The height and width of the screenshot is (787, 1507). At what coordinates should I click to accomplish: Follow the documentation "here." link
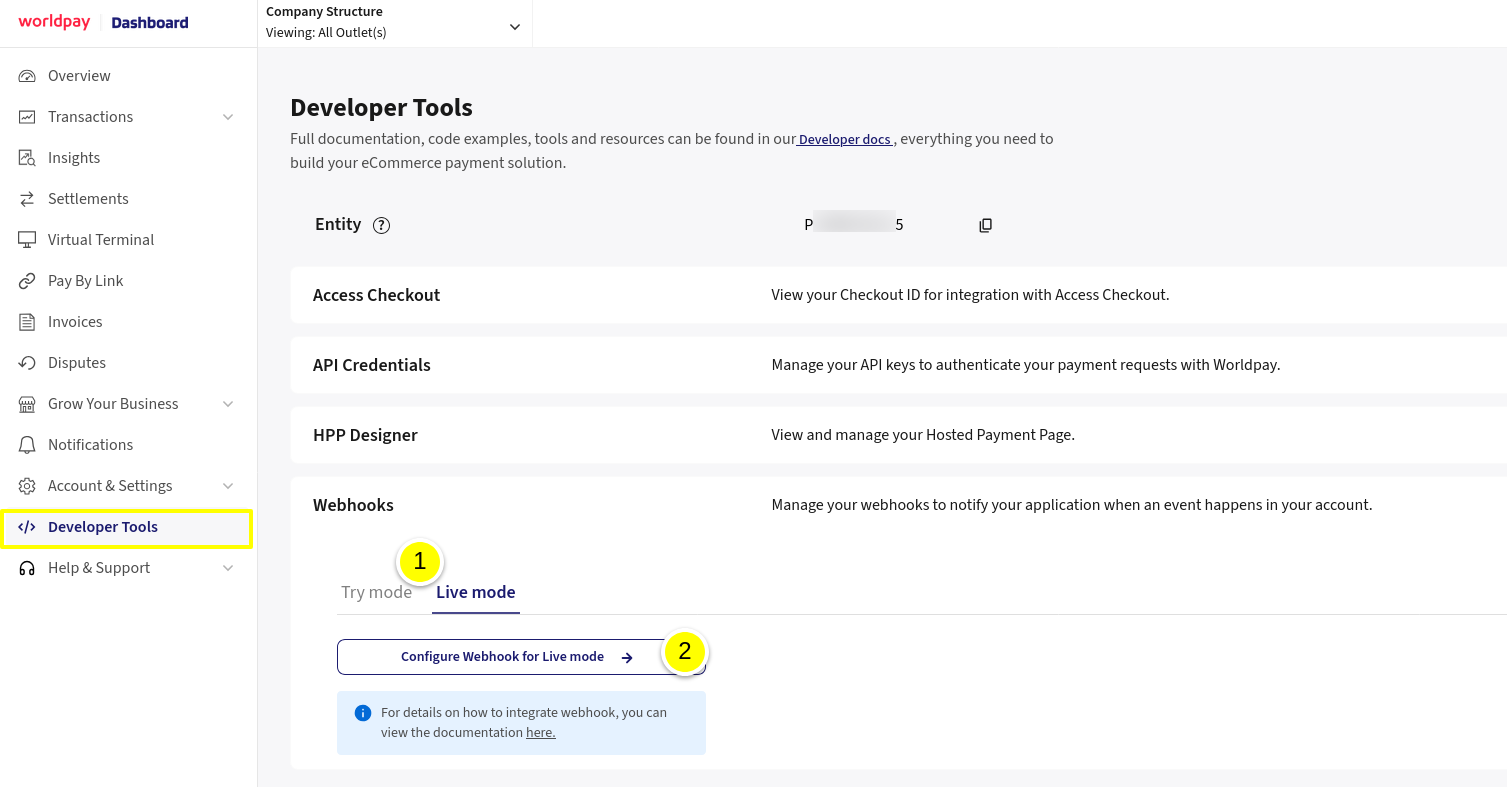[540, 733]
